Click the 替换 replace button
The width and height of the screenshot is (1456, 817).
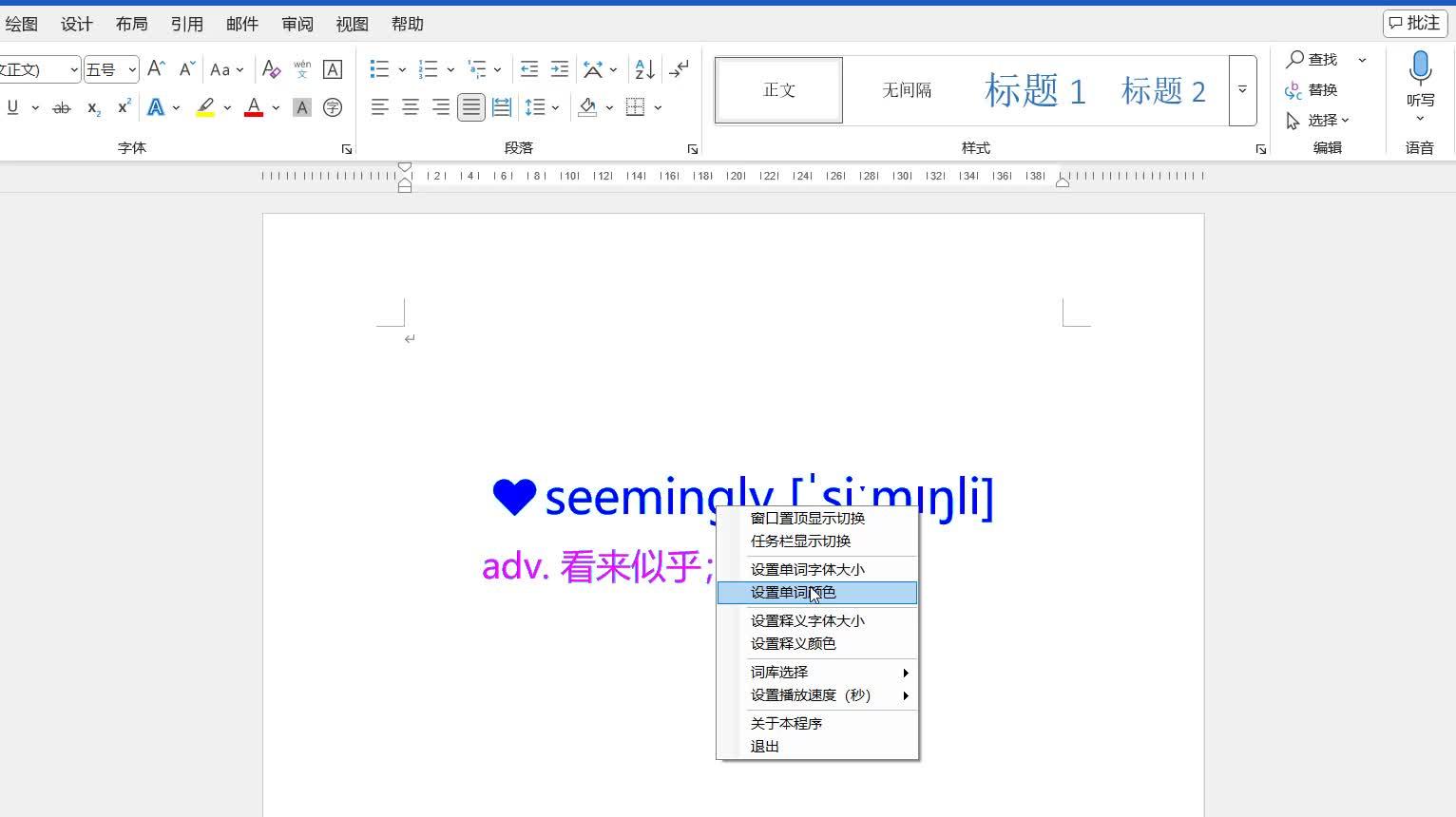[1312, 90]
